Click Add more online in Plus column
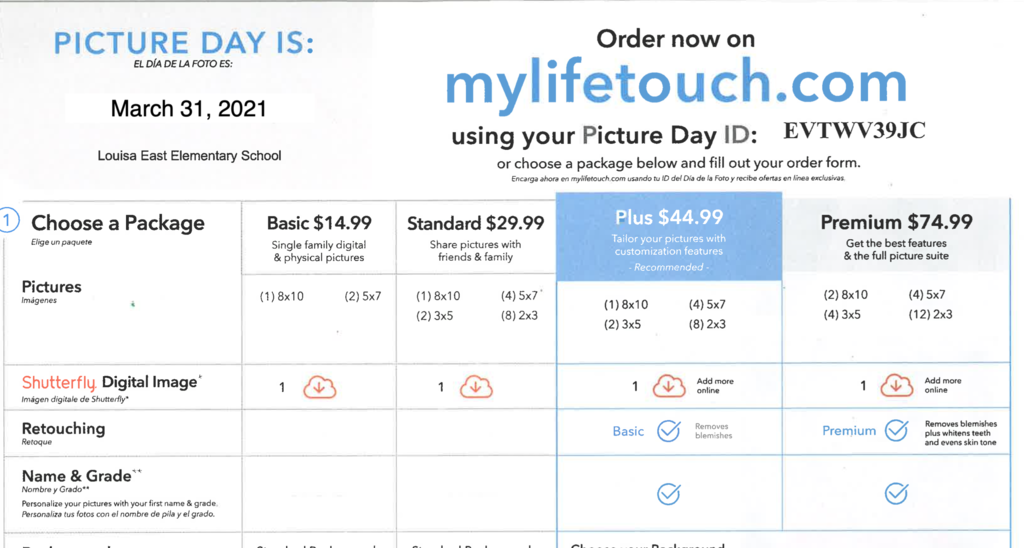The image size is (1024, 548). point(715,386)
